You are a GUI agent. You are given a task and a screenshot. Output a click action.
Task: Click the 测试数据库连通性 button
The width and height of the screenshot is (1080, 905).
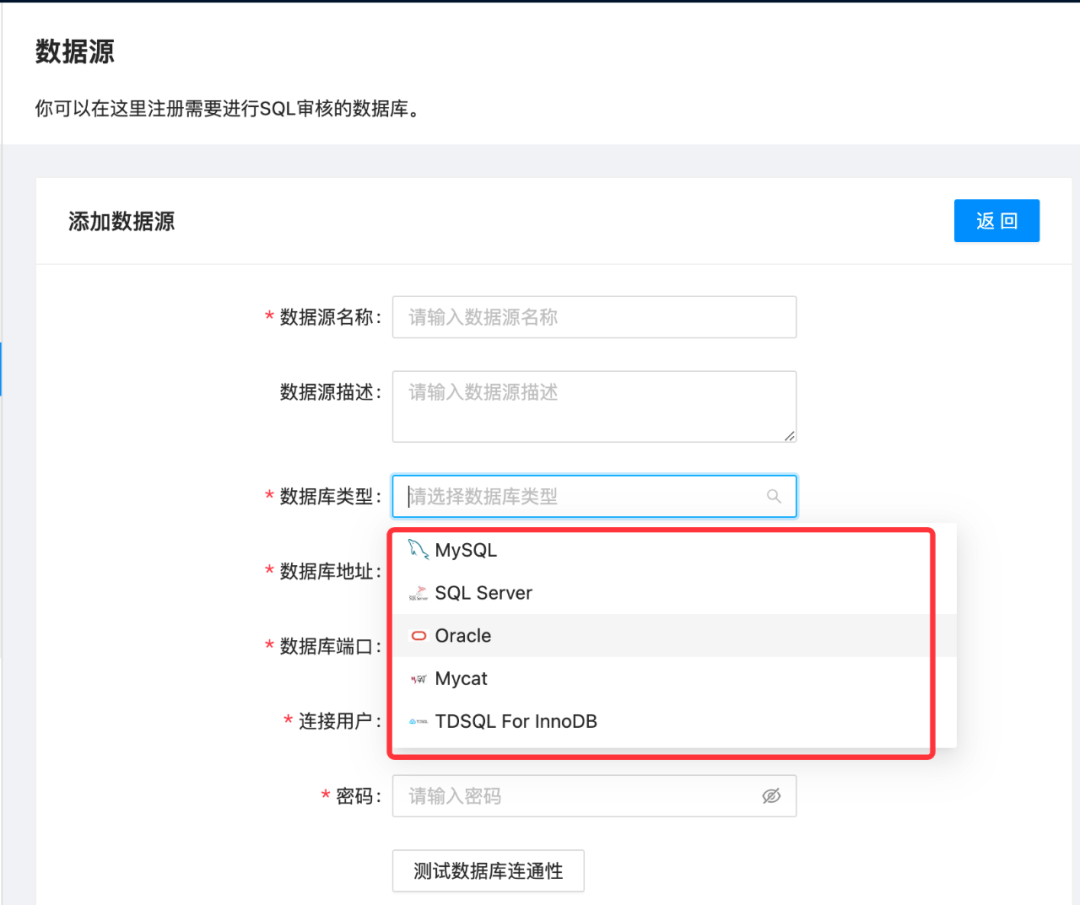tap(488, 871)
